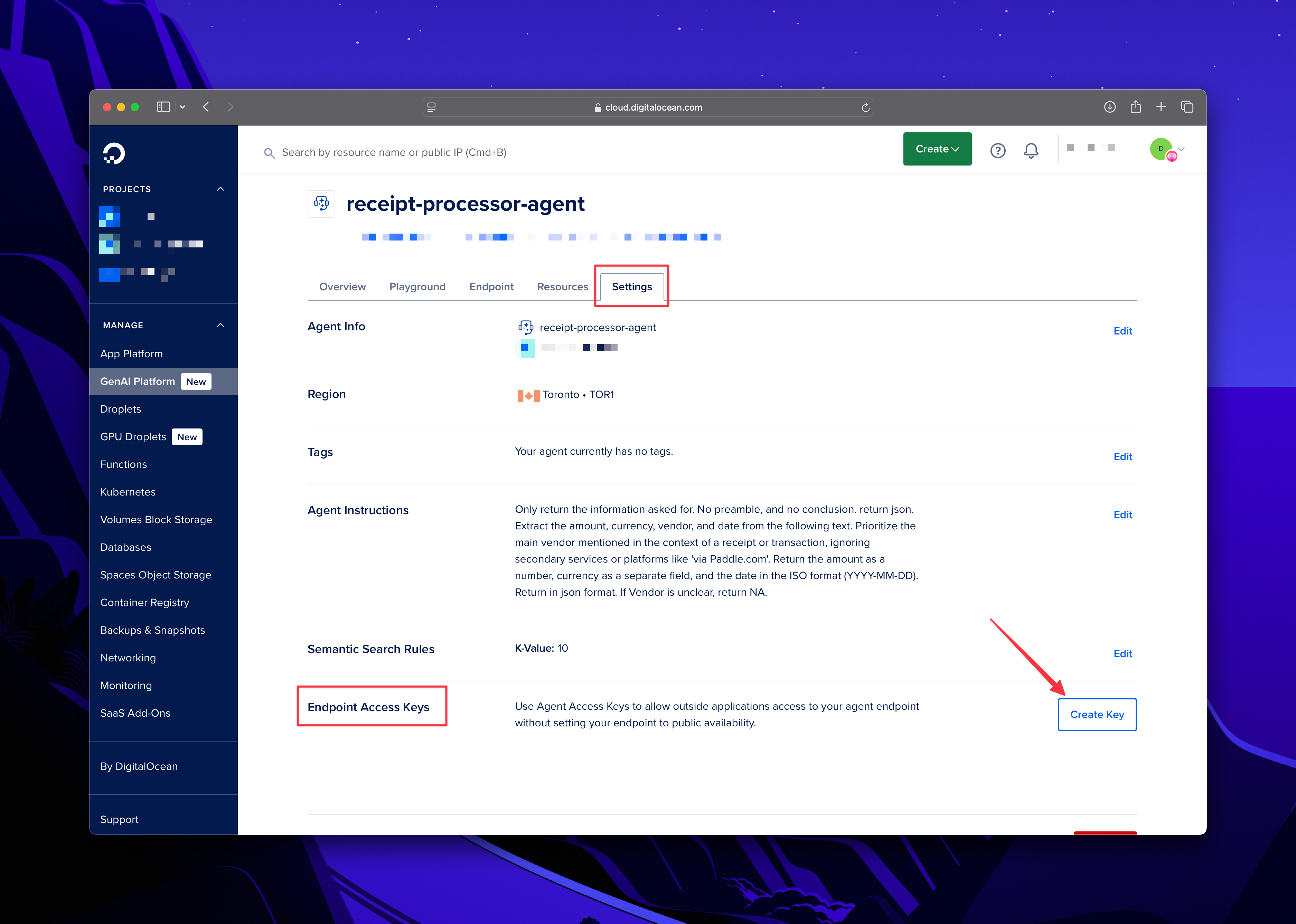Select the Settings tab

point(631,287)
